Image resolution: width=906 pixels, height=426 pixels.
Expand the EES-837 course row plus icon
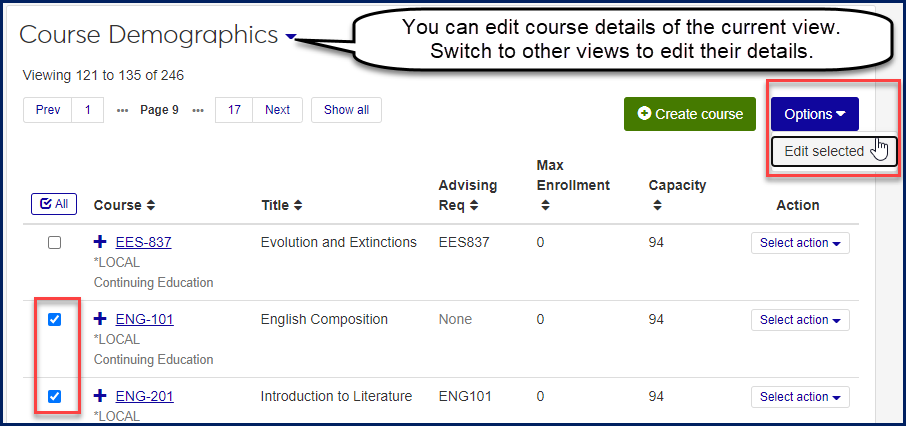(x=100, y=242)
